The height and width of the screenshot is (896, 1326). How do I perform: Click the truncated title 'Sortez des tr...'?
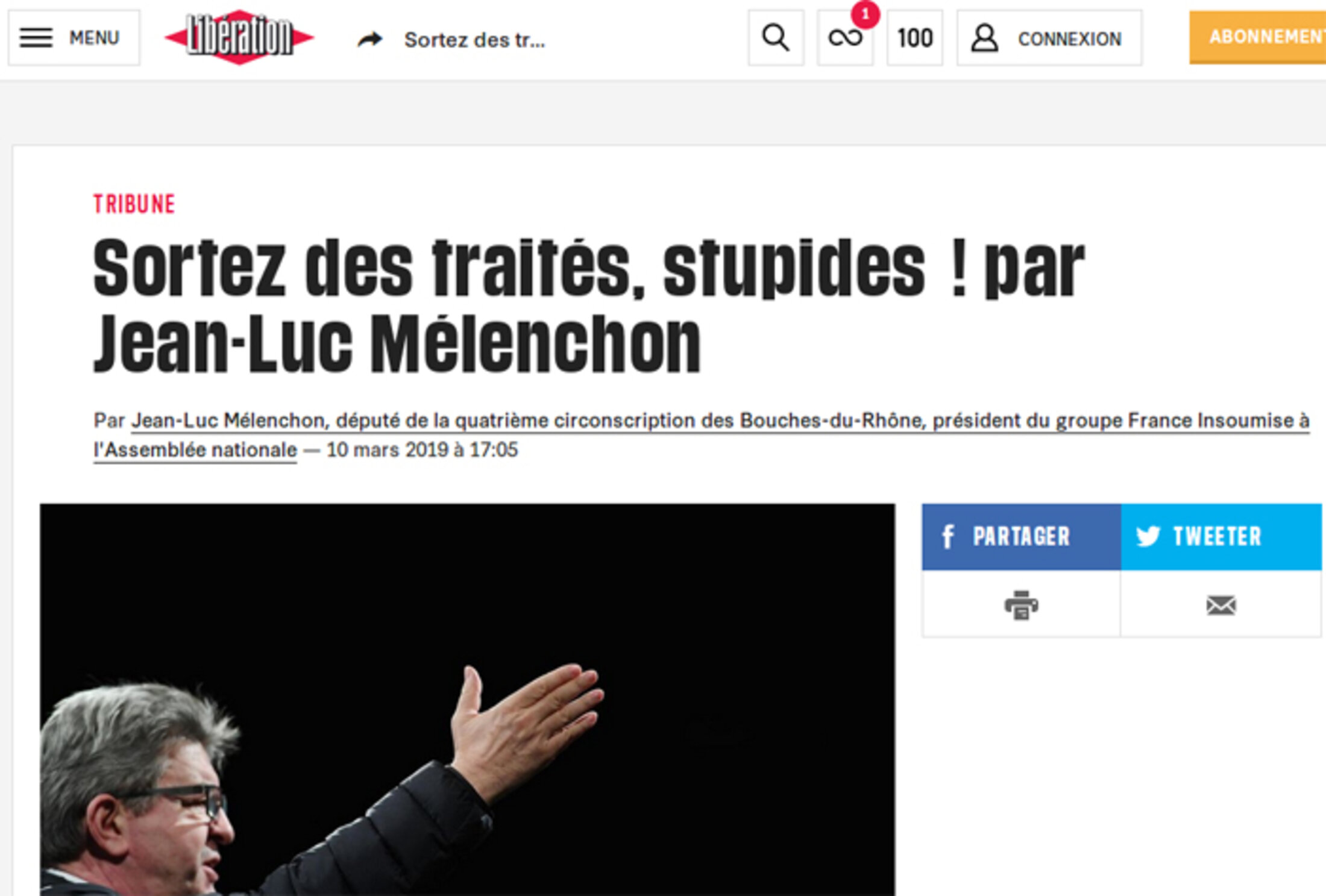pos(474,40)
